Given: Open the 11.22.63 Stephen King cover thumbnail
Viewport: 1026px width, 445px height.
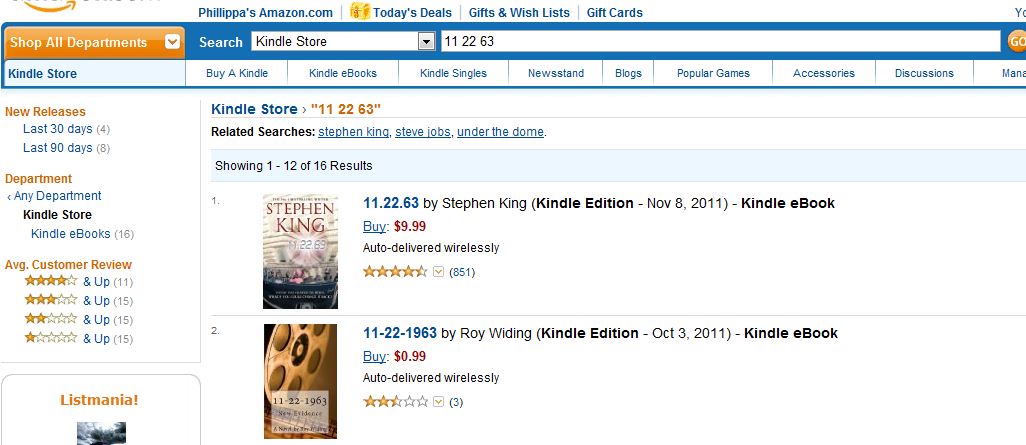Looking at the screenshot, I should coord(300,252).
